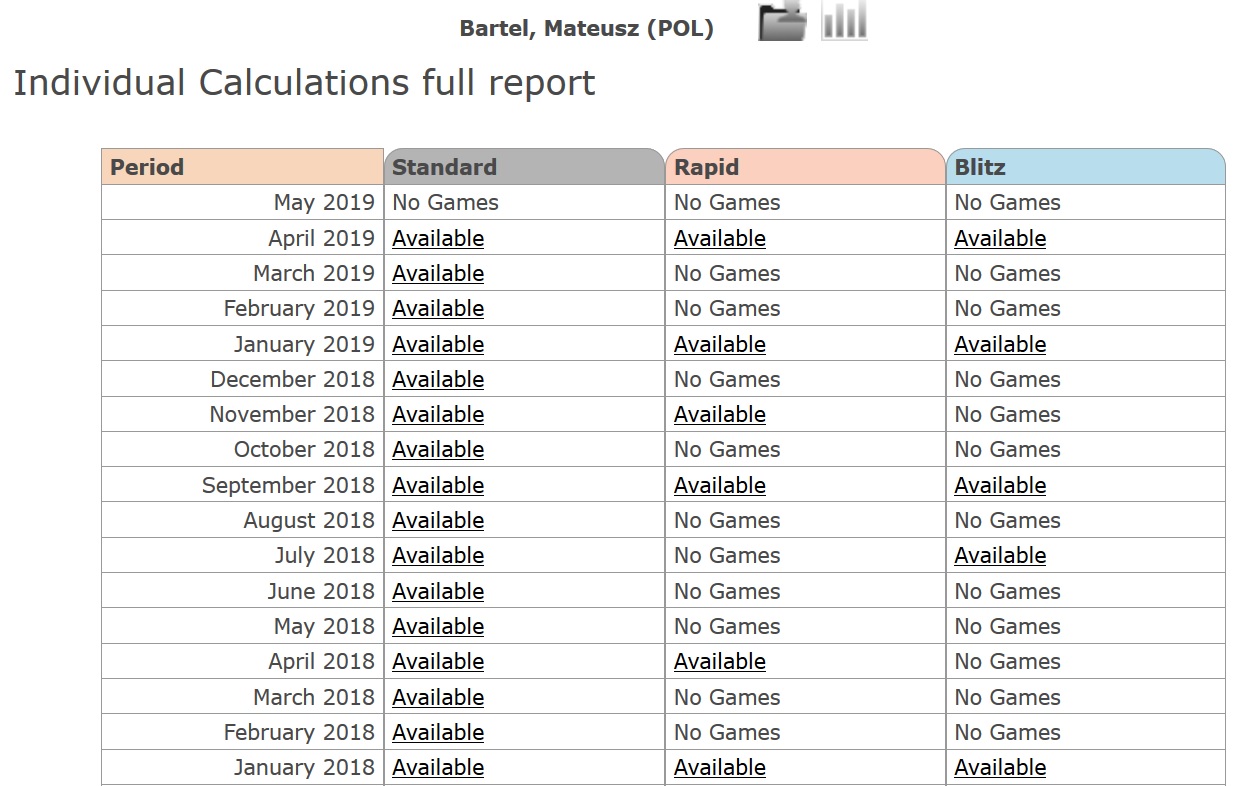Select the Rapid column header tab
The width and height of the screenshot is (1241, 786).
click(805, 167)
